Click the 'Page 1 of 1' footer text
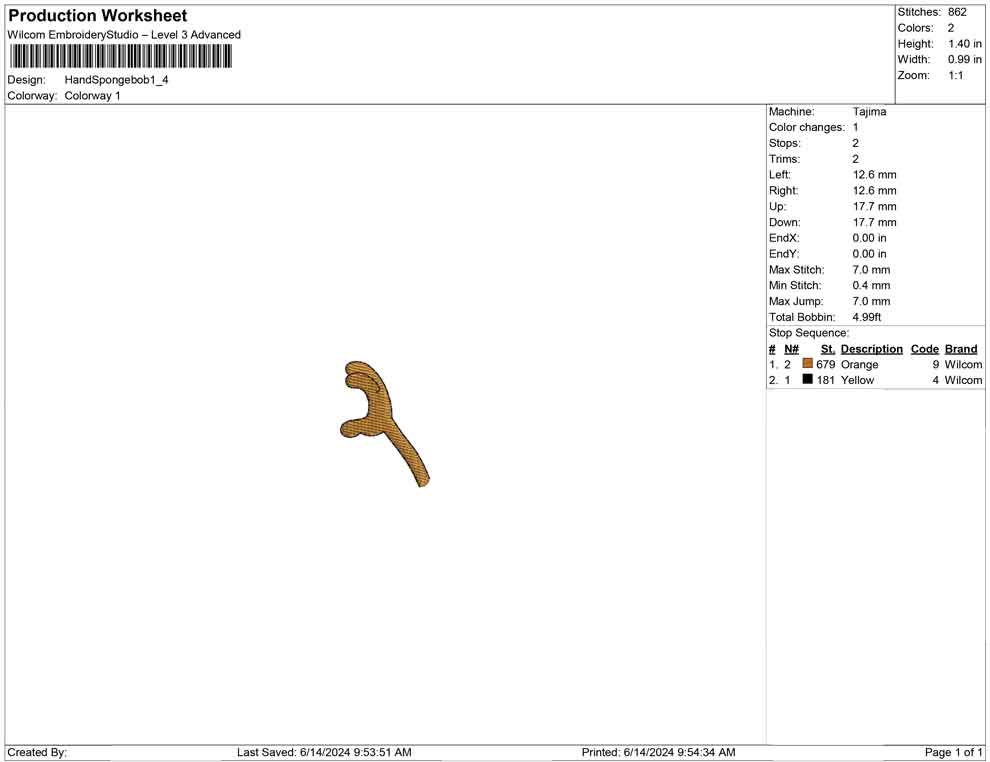The height and width of the screenshot is (762, 990). click(953, 753)
